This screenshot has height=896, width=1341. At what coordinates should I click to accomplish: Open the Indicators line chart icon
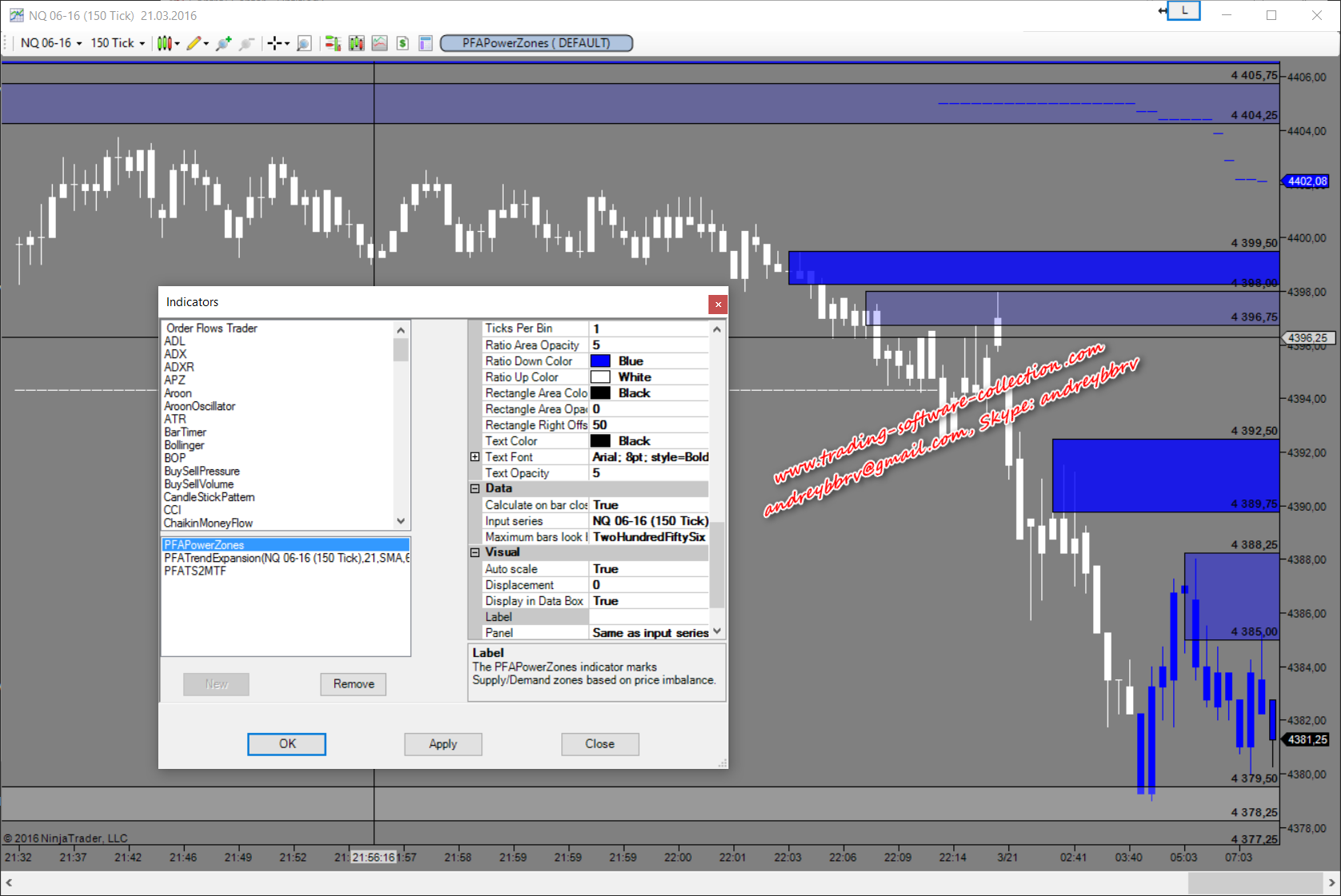coord(380,43)
